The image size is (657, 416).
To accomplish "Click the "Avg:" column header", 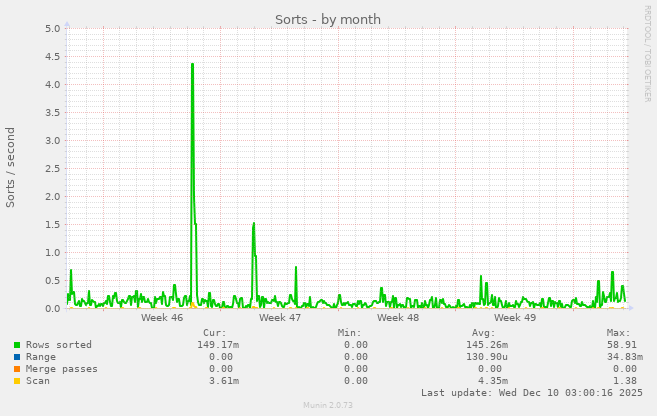I will pos(483,333).
